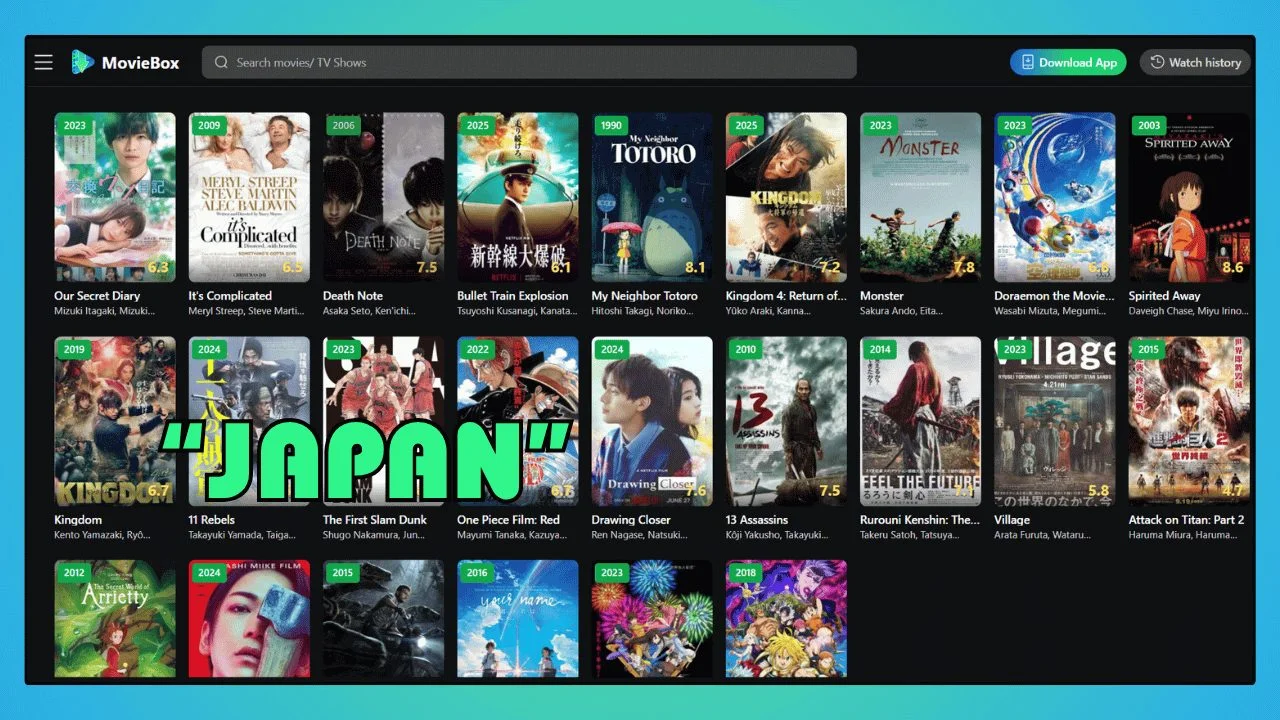Click cast text Arata Furuta, Wataru...
The image size is (1280, 720).
pos(1042,535)
